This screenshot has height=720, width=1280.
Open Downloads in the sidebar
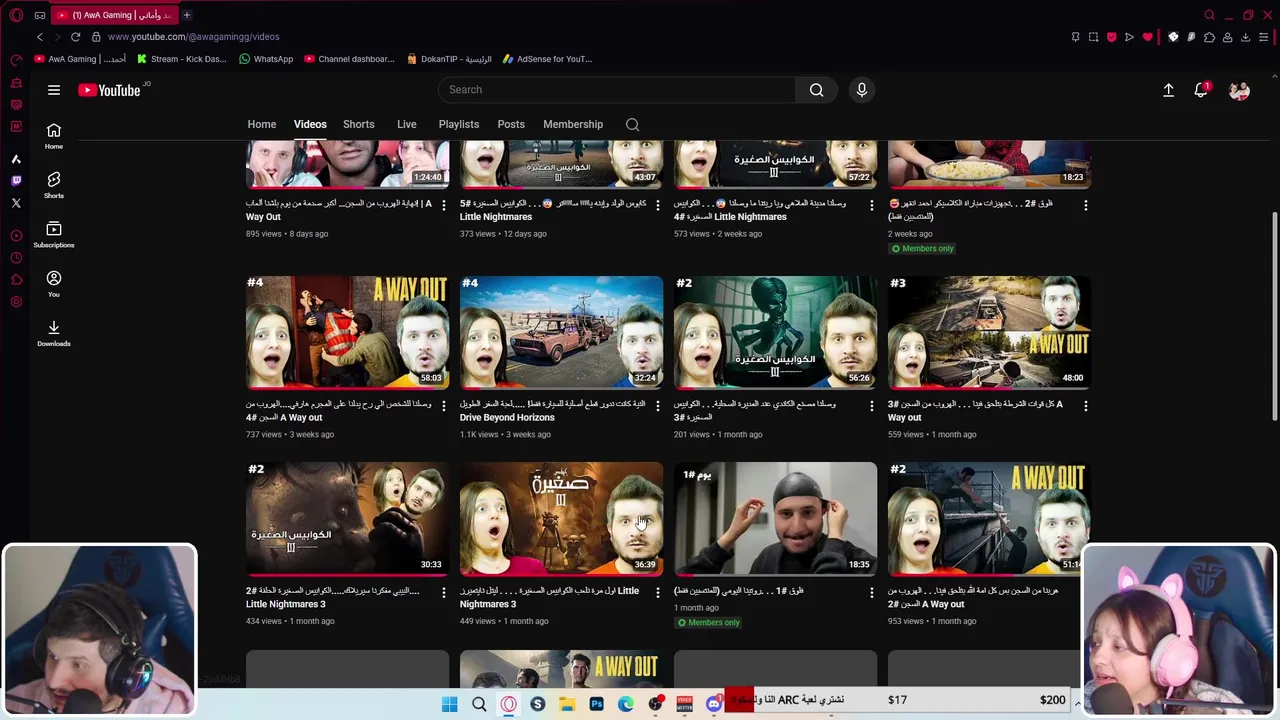click(54, 333)
